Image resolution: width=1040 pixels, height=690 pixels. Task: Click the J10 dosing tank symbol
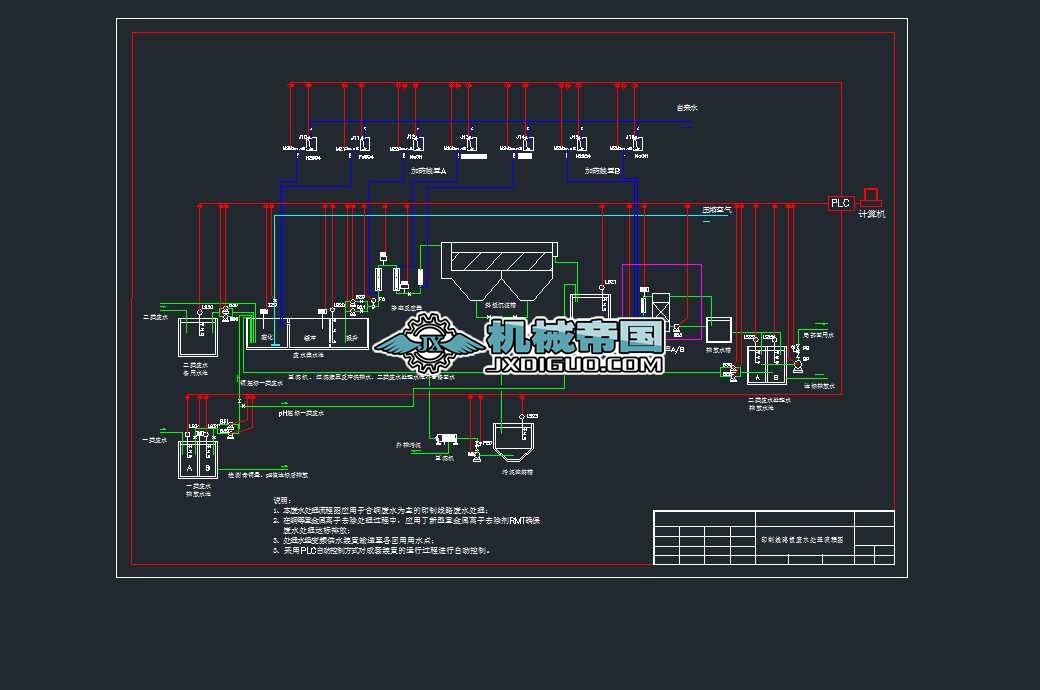point(312,144)
